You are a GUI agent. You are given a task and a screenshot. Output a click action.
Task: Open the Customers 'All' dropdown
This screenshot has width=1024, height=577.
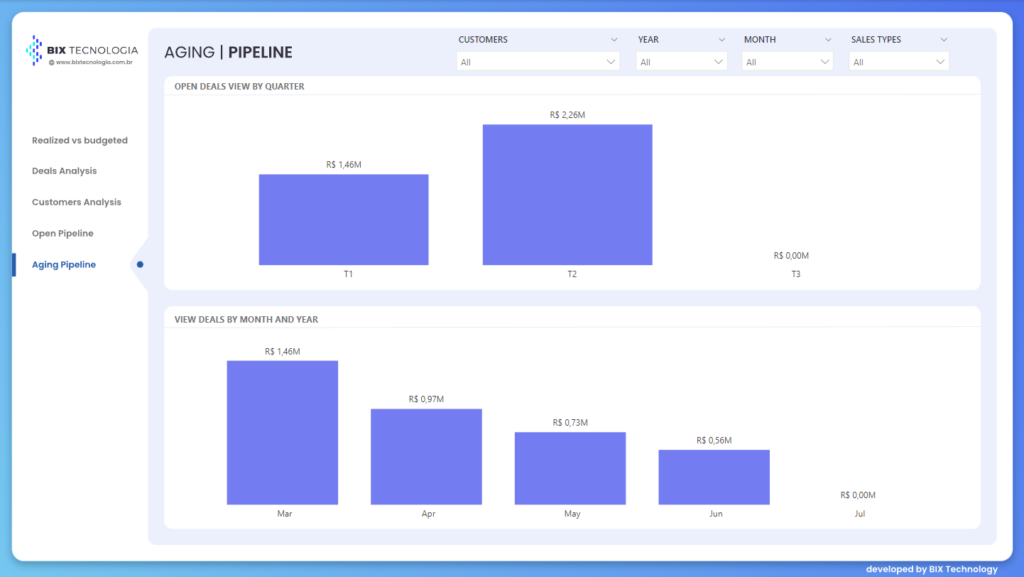[x=538, y=62]
